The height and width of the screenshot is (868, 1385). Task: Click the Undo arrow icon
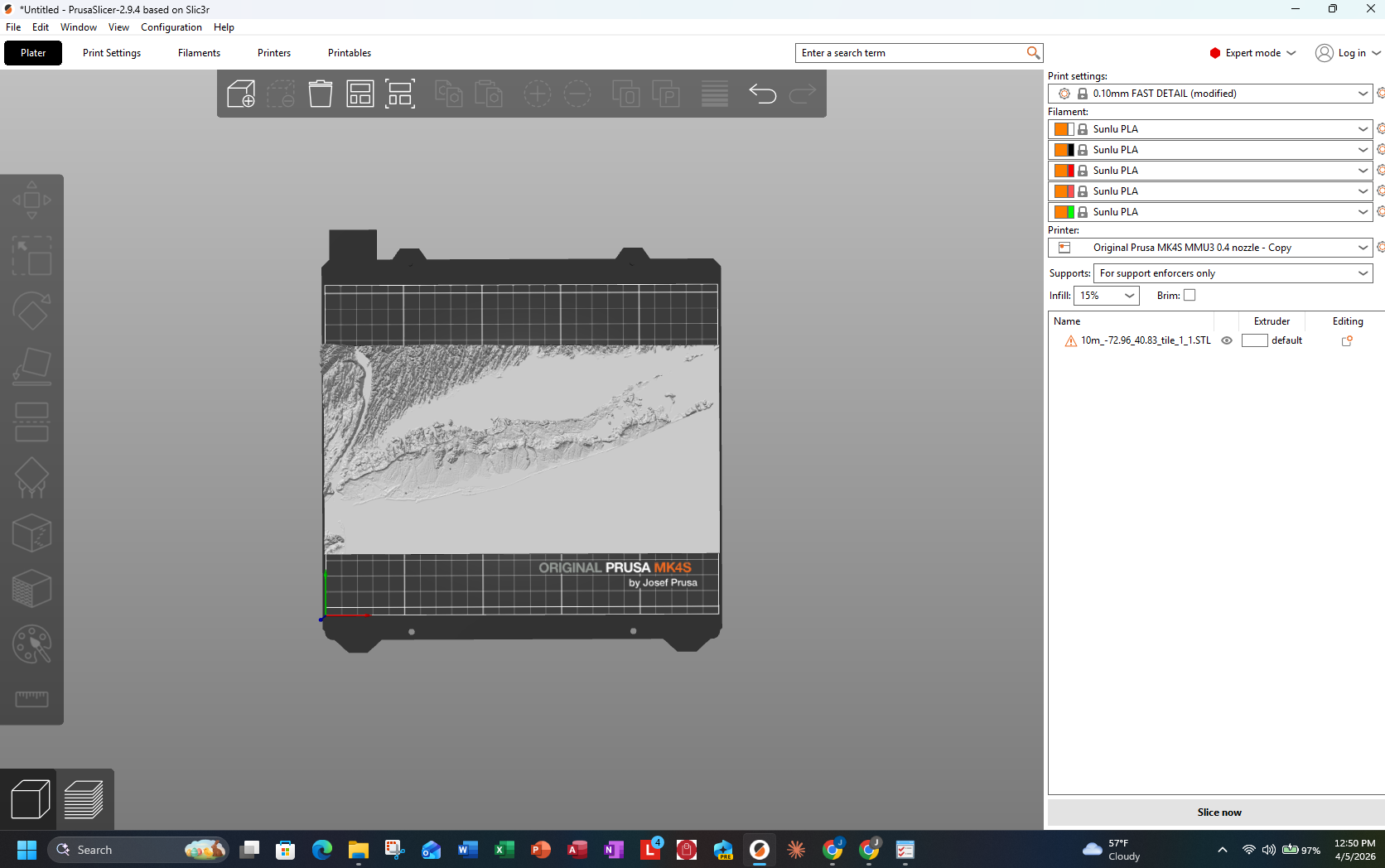pos(762,94)
